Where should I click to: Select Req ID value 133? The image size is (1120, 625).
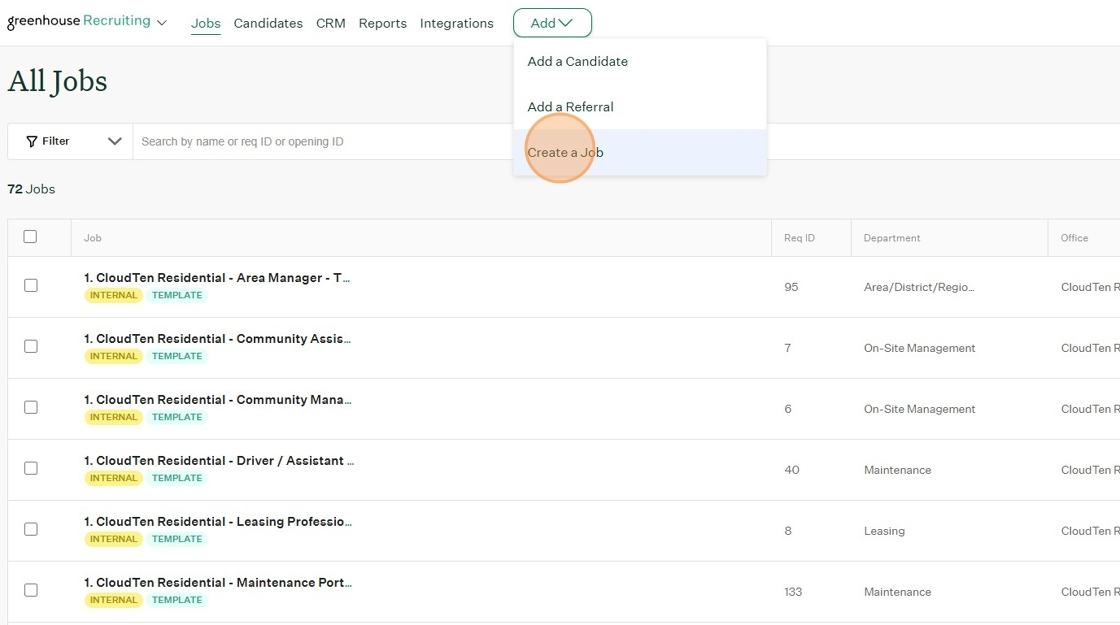[793, 592]
